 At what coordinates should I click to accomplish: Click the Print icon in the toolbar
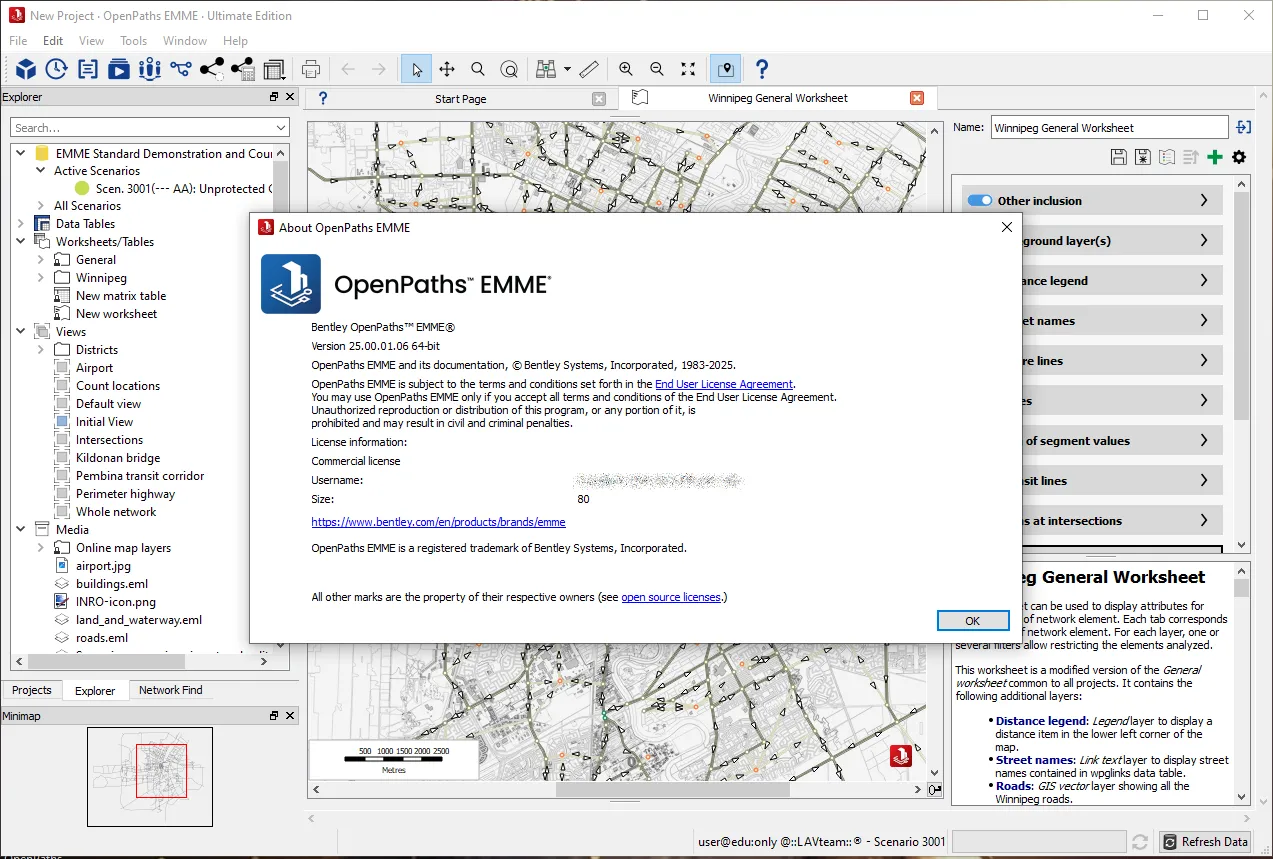[x=311, y=69]
